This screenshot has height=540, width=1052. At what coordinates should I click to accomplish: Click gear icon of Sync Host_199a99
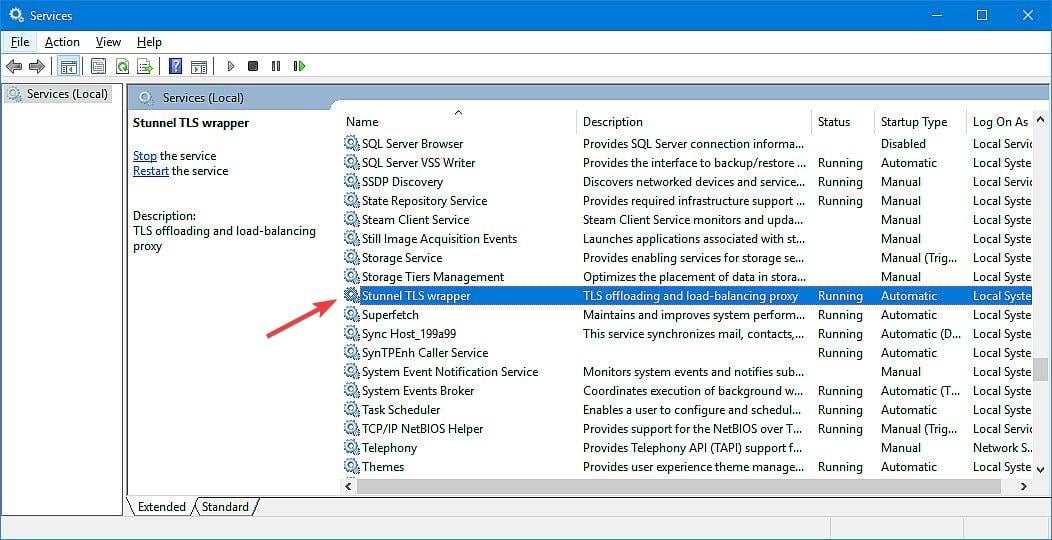tap(352, 333)
